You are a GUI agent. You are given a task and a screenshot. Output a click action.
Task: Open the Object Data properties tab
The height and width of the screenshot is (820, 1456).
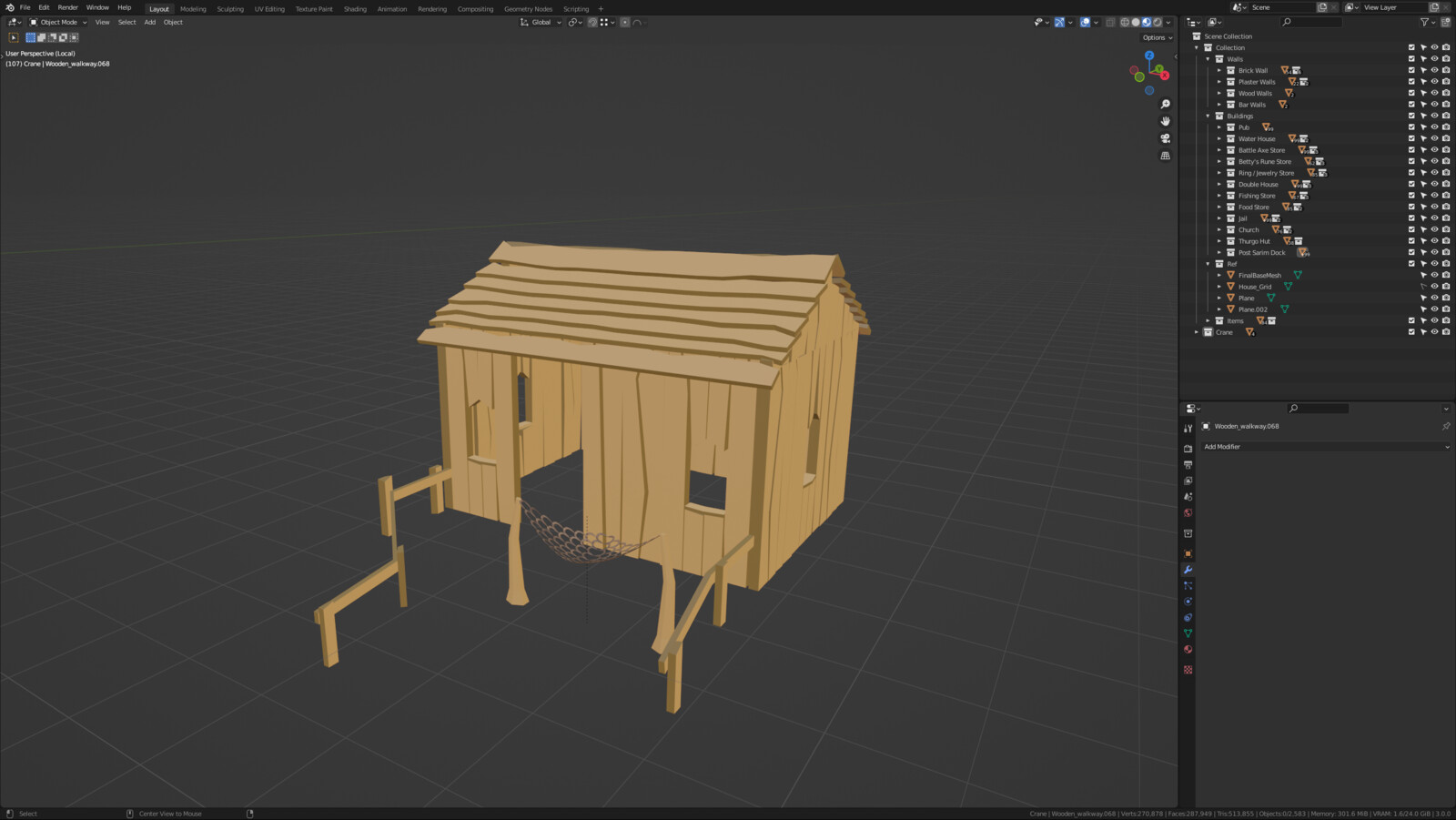(x=1188, y=633)
